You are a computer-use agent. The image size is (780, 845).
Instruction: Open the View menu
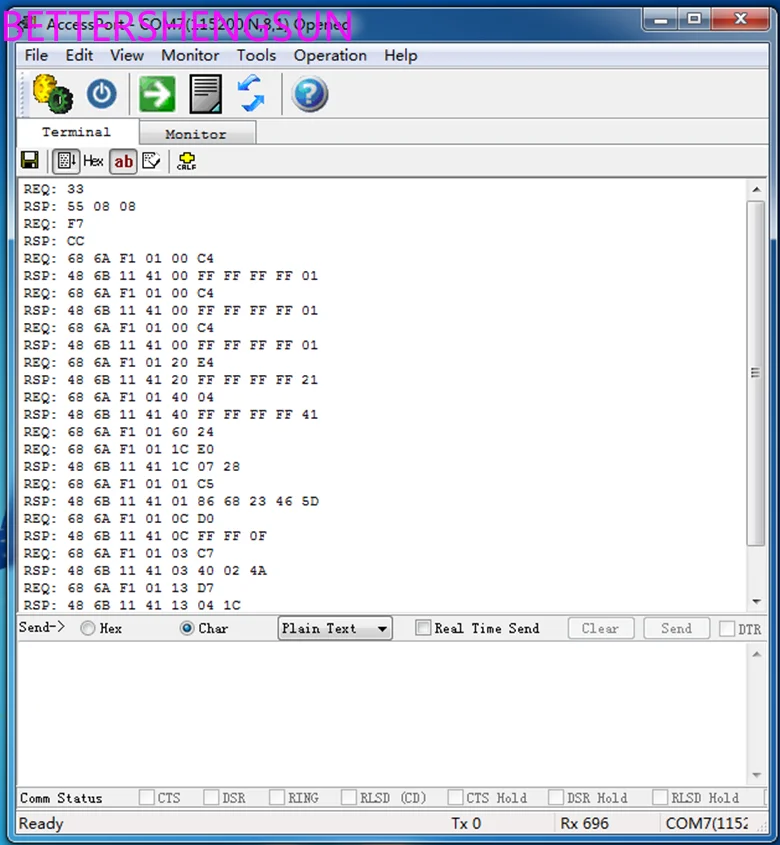(127, 56)
